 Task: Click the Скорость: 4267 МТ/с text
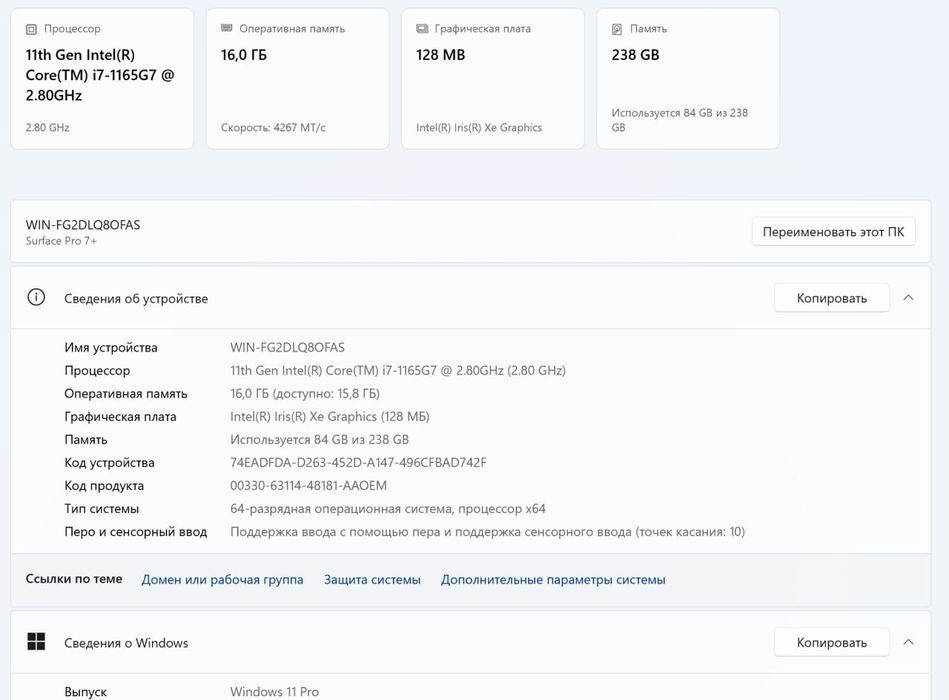click(273, 128)
